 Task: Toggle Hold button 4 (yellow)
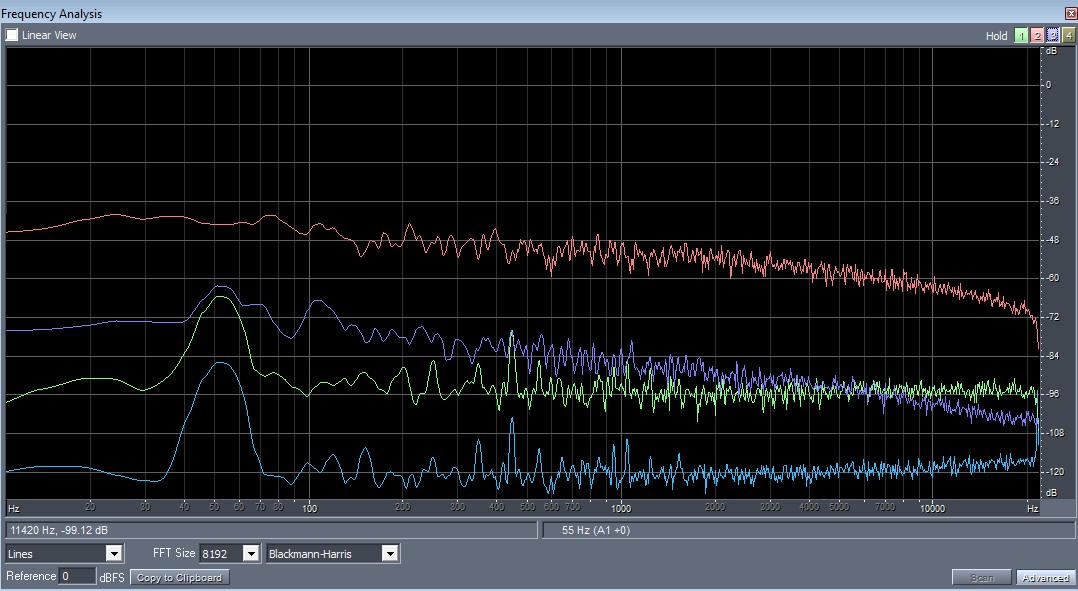(x=1068, y=36)
